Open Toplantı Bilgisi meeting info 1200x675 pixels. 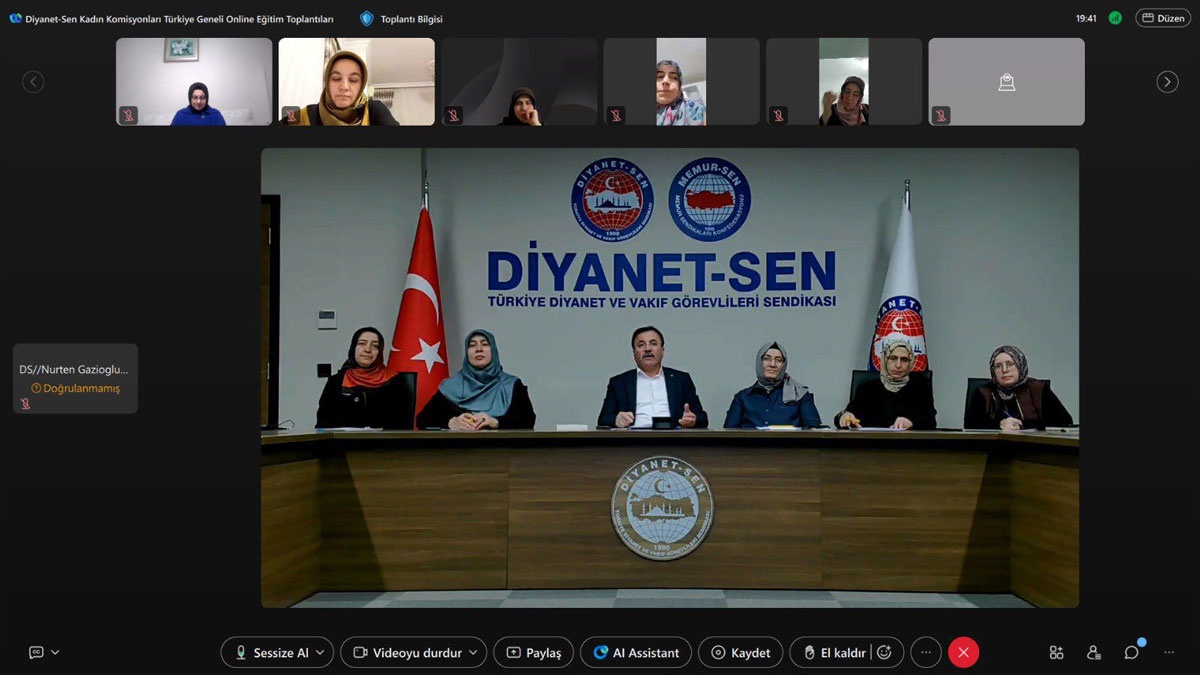[401, 19]
